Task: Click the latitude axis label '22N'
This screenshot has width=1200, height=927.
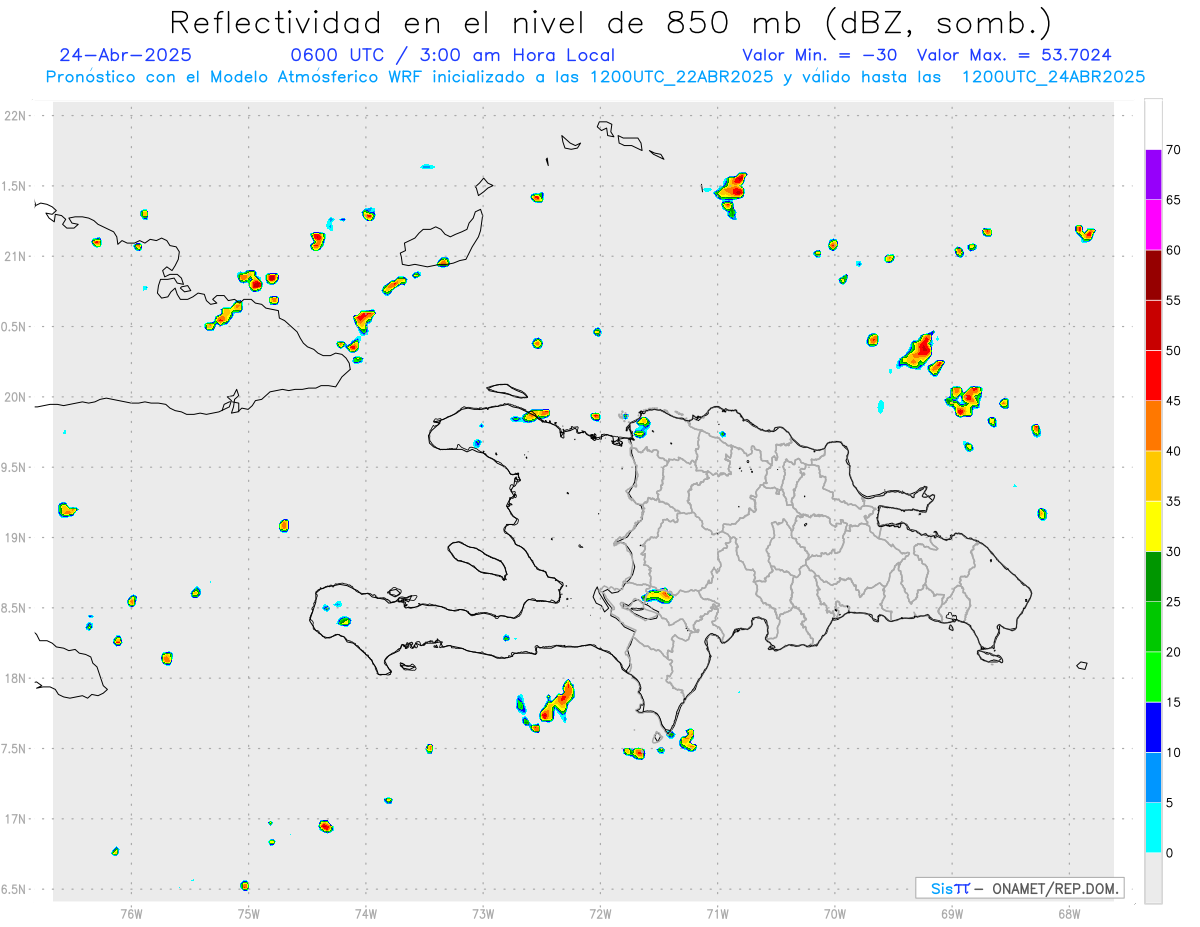Action: (15, 115)
